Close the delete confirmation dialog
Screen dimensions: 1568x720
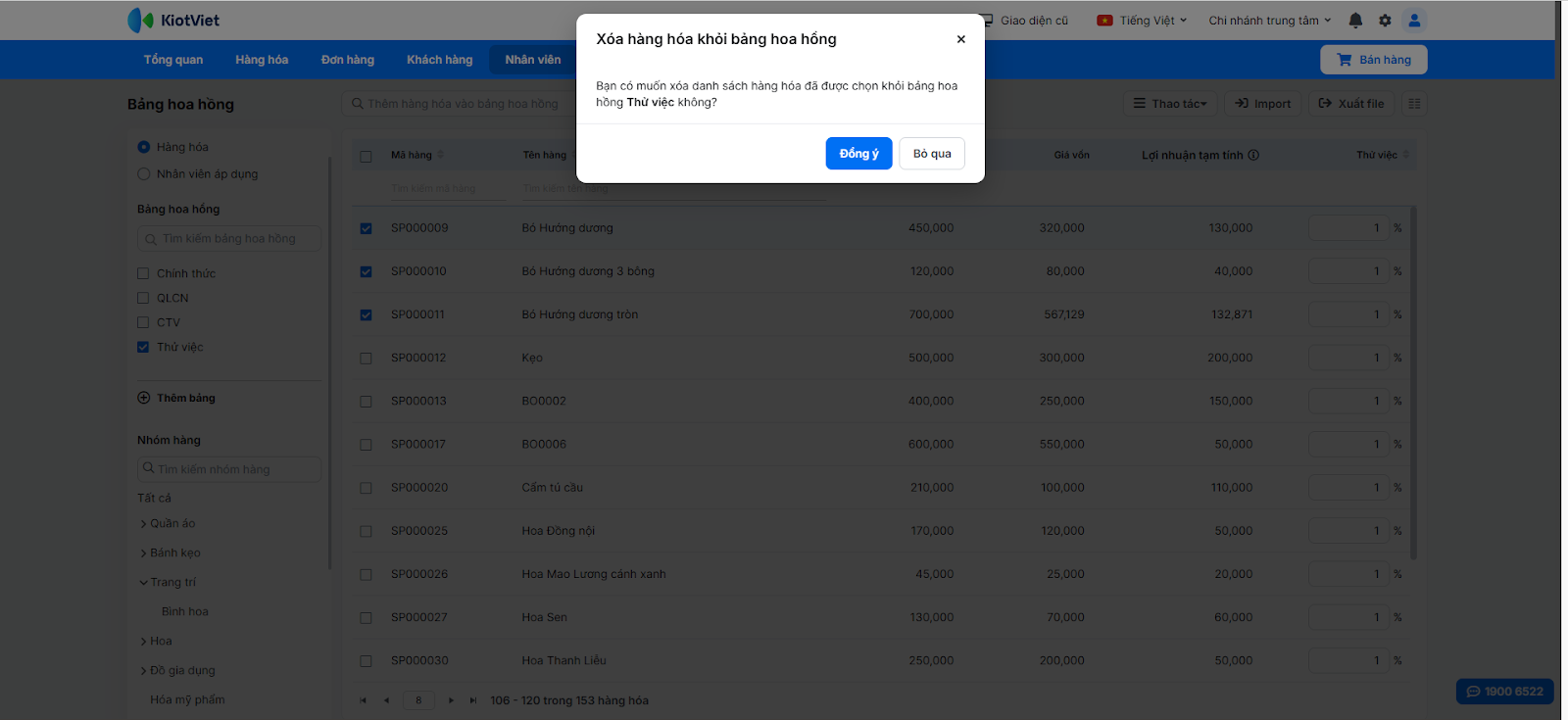pyautogui.click(x=960, y=39)
